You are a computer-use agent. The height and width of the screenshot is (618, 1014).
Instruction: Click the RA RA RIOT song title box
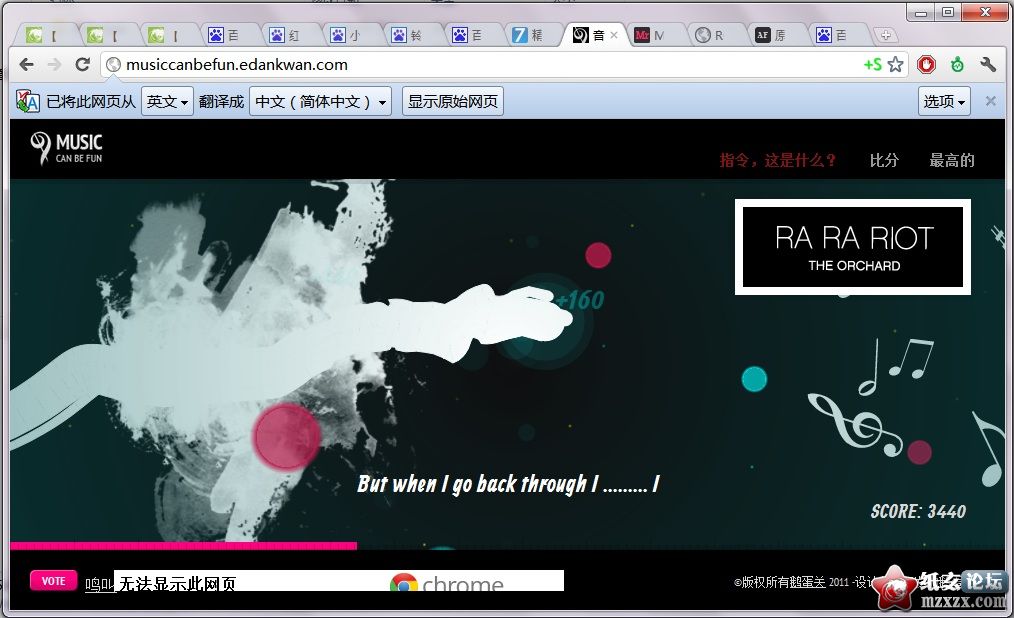[x=853, y=247]
